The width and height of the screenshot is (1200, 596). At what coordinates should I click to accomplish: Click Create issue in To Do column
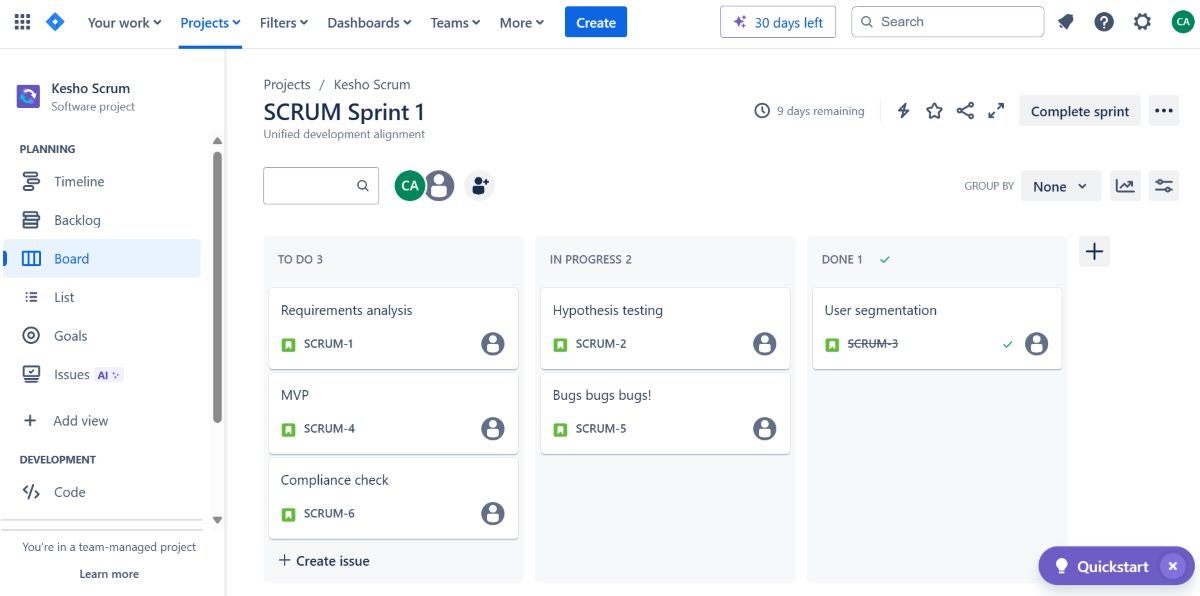pyautogui.click(x=324, y=561)
